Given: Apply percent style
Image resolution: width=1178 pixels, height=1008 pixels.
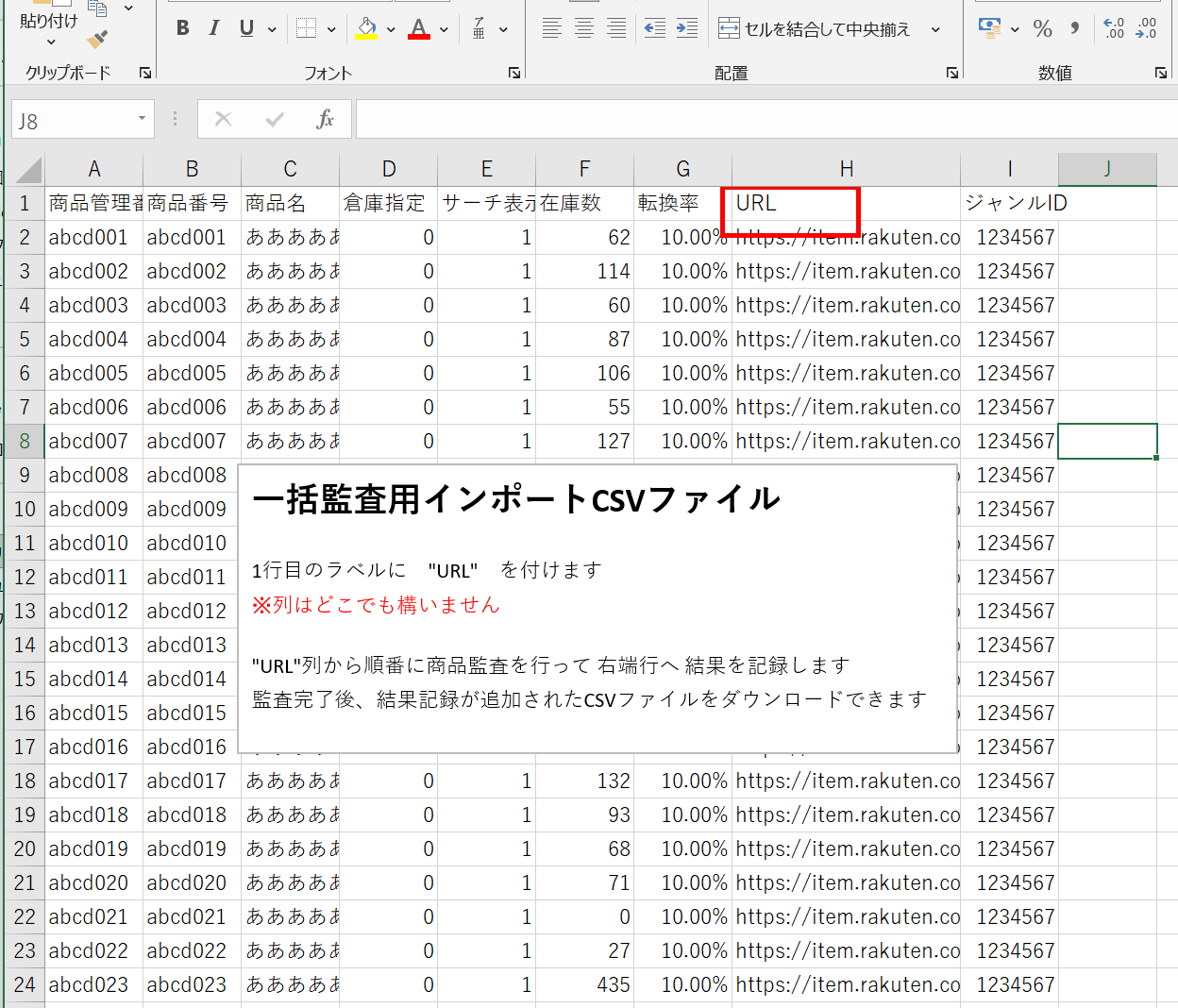Looking at the screenshot, I should tap(1042, 28).
